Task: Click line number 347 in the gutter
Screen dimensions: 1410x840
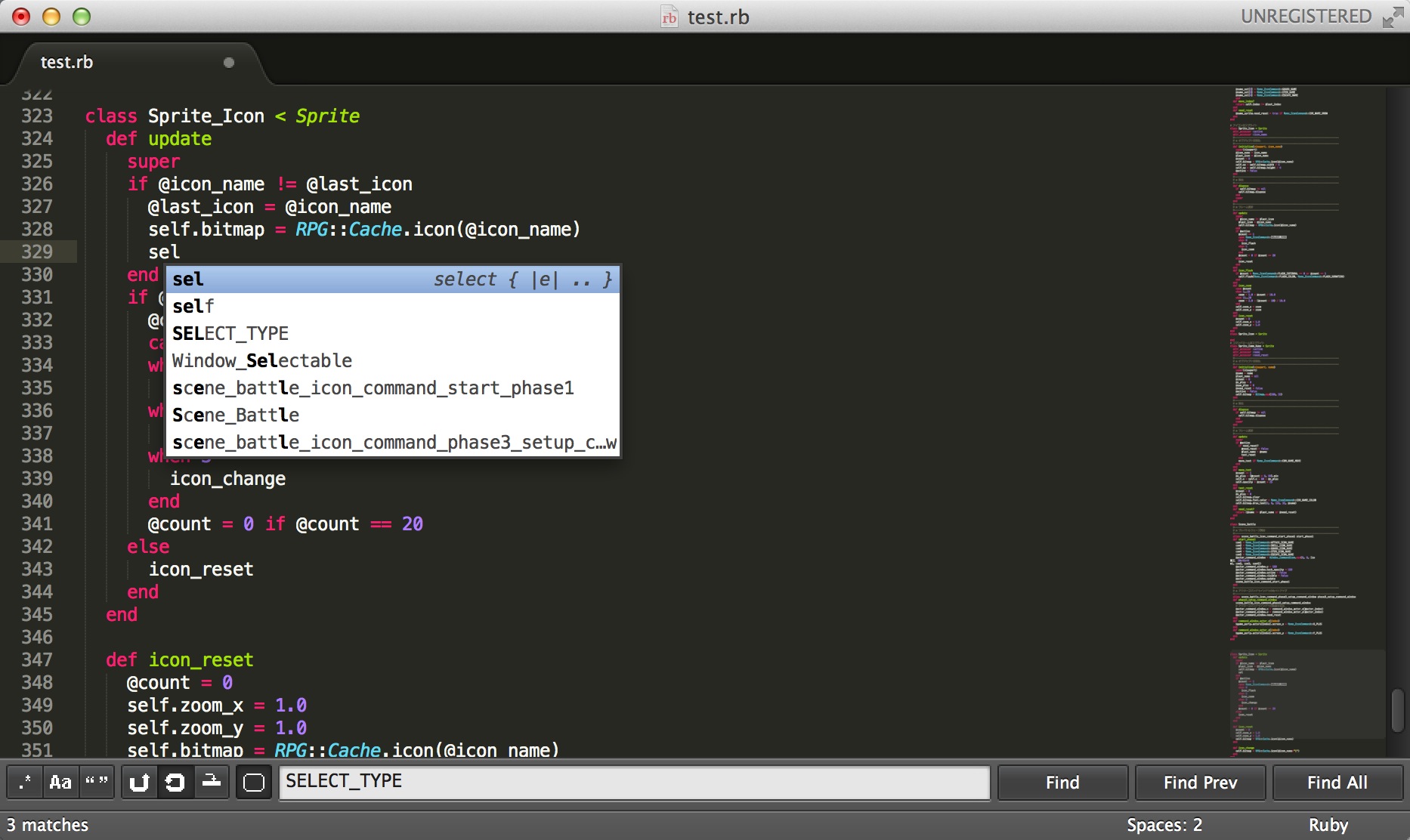Action: 37,659
